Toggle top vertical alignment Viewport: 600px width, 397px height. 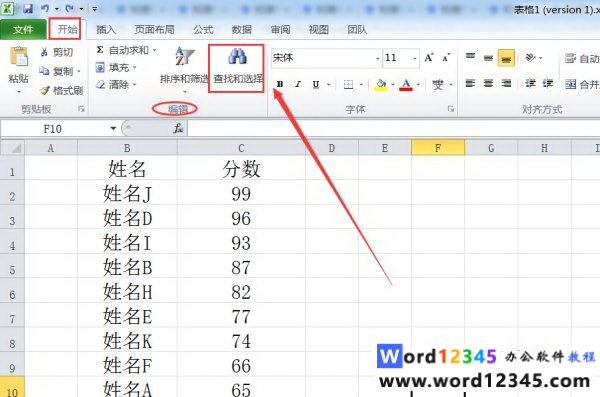pos(470,58)
